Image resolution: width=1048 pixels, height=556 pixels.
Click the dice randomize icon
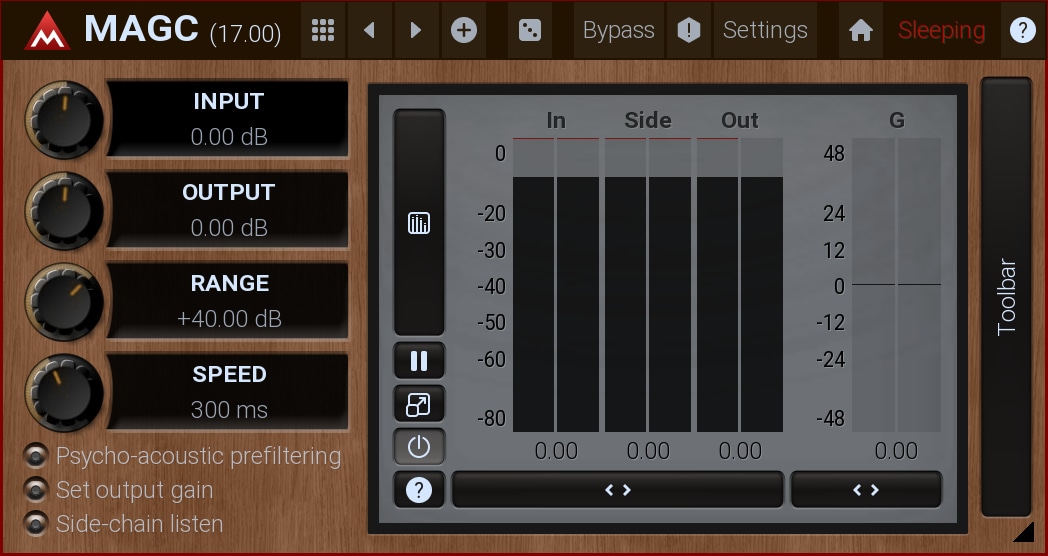pyautogui.click(x=530, y=30)
